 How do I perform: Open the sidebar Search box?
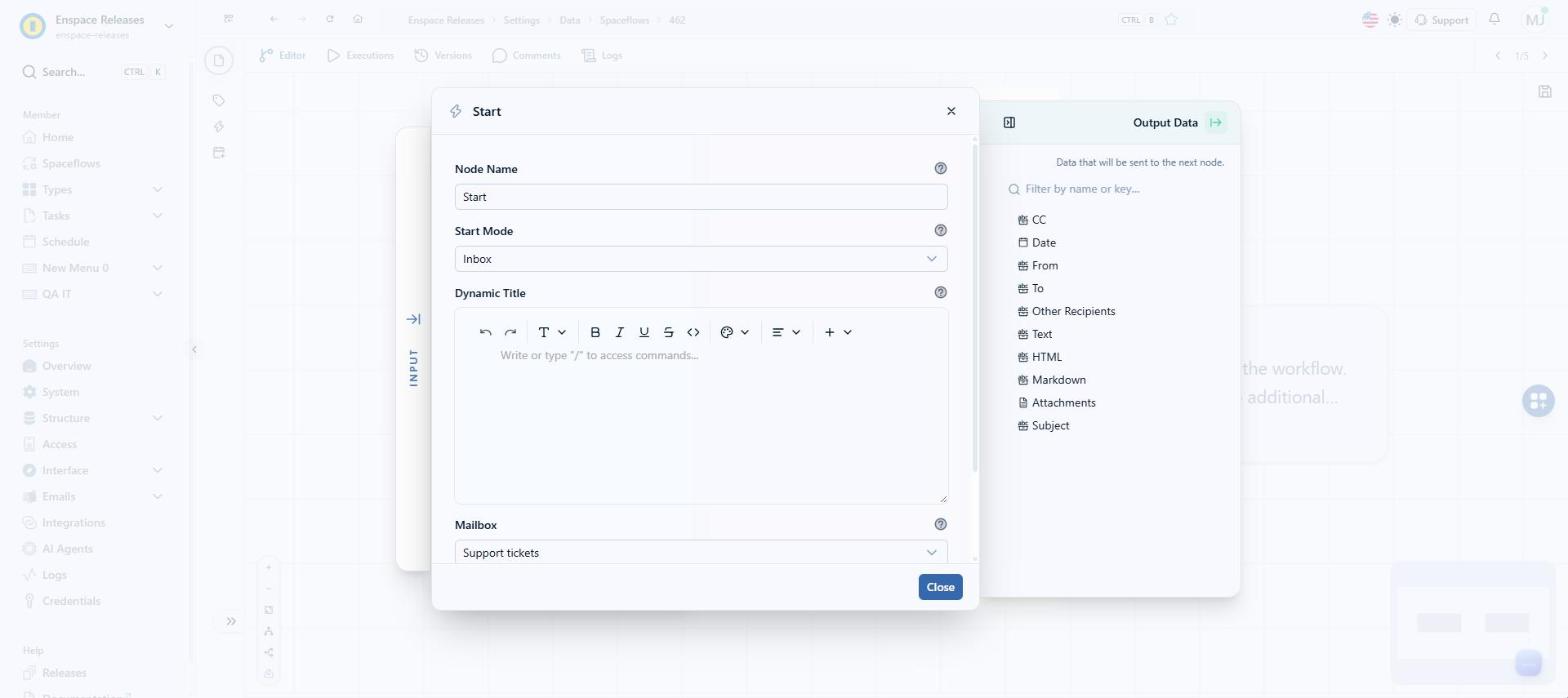(94, 72)
